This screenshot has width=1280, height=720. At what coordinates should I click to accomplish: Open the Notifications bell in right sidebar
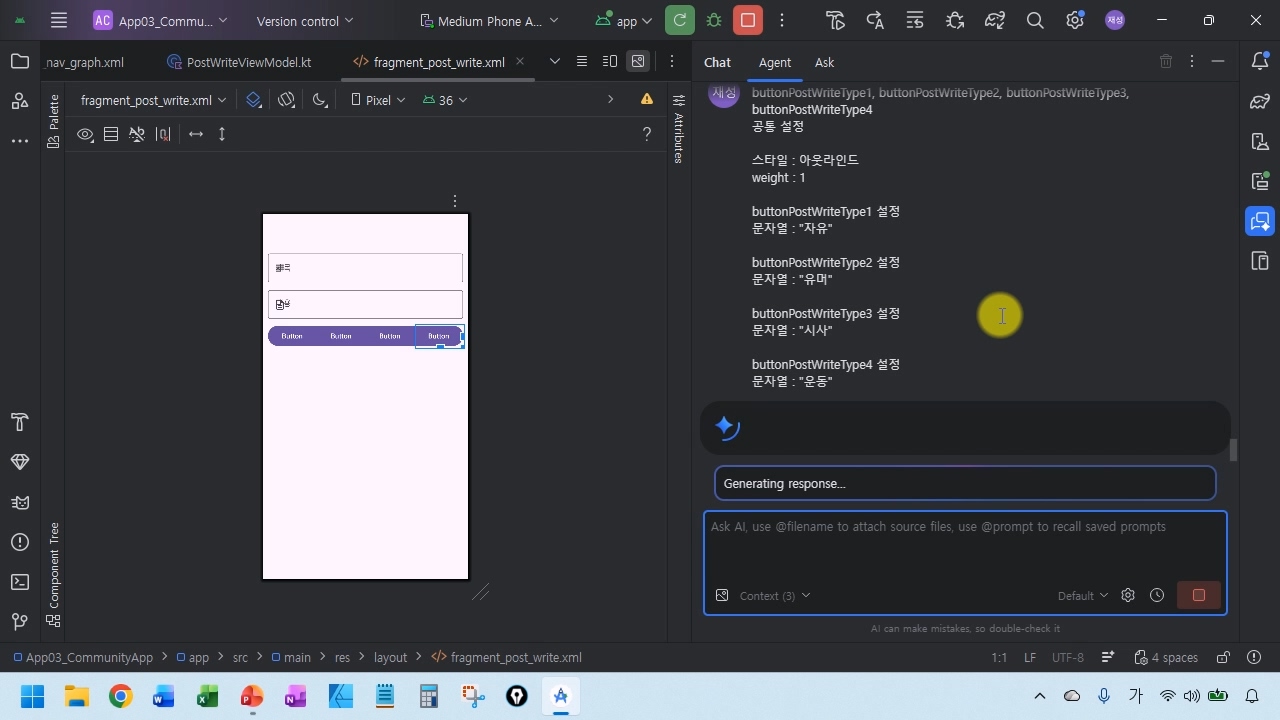(1260, 62)
